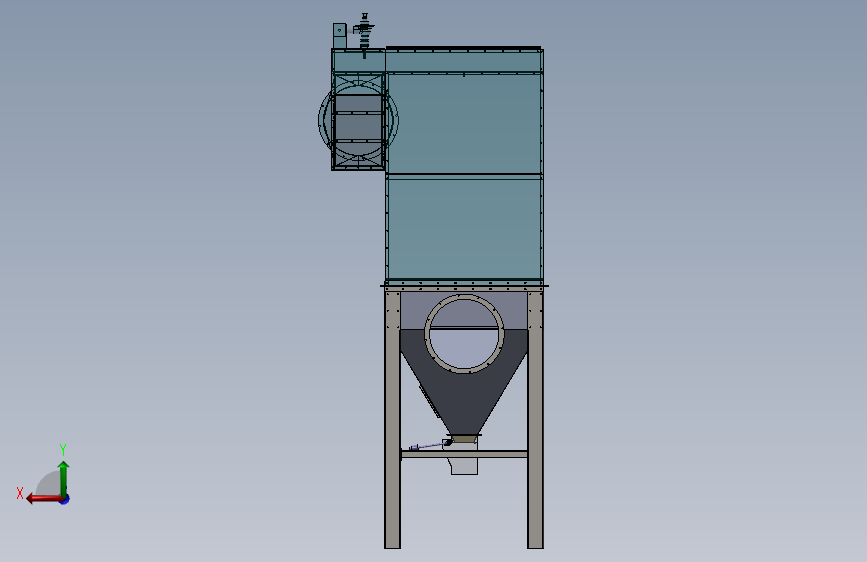Click the blue Z axis dot on the triad

tap(65, 499)
